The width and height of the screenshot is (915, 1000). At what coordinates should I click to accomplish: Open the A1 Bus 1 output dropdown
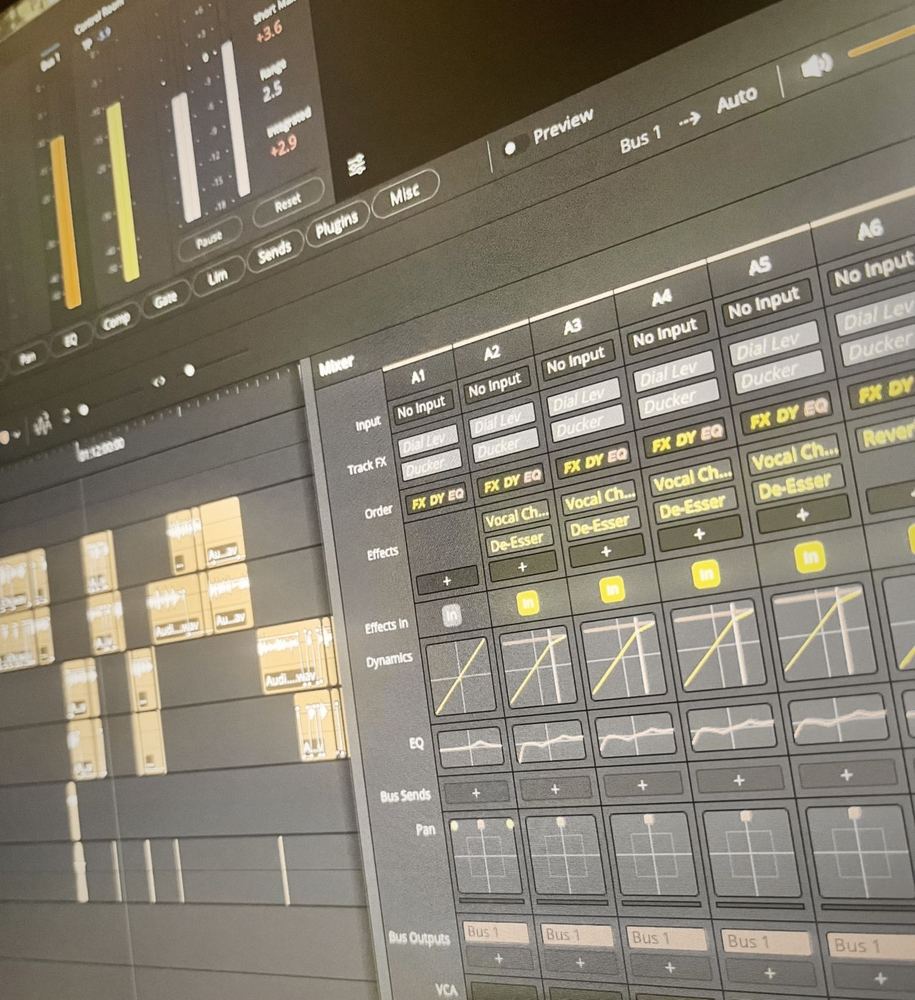497,932
